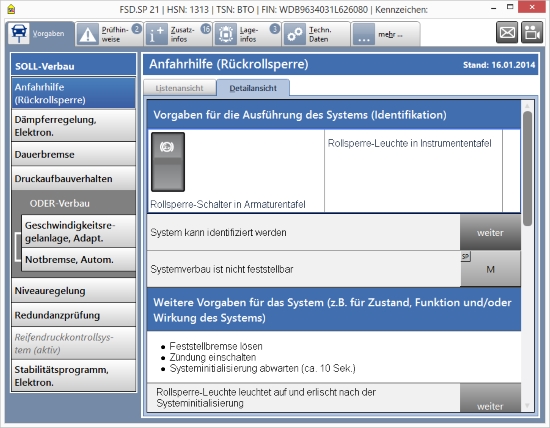Viewport: 550px width, 428px height.
Task: Select the Detailansicht tab
Action: click(x=253, y=88)
